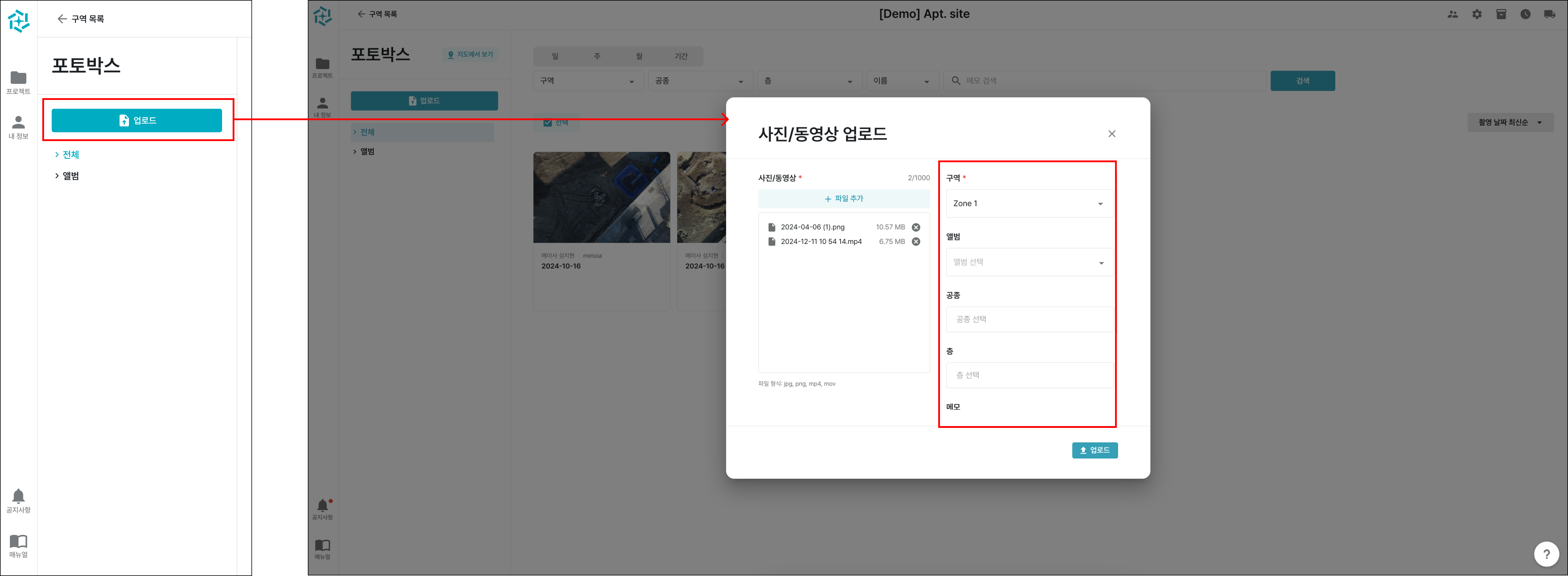1568x576 pixels.
Task: Remove the 2024-12-11 mp4 file from list
Action: coord(916,242)
